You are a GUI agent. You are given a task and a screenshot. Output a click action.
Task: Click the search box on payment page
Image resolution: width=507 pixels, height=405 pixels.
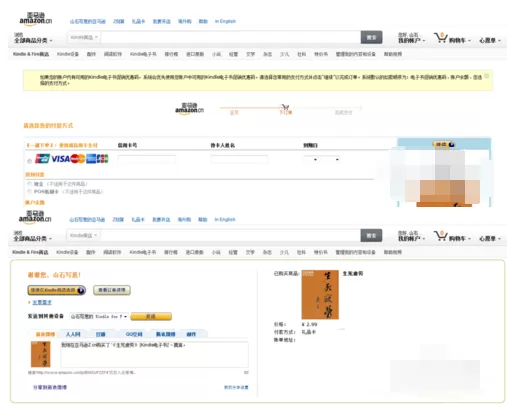231,37
